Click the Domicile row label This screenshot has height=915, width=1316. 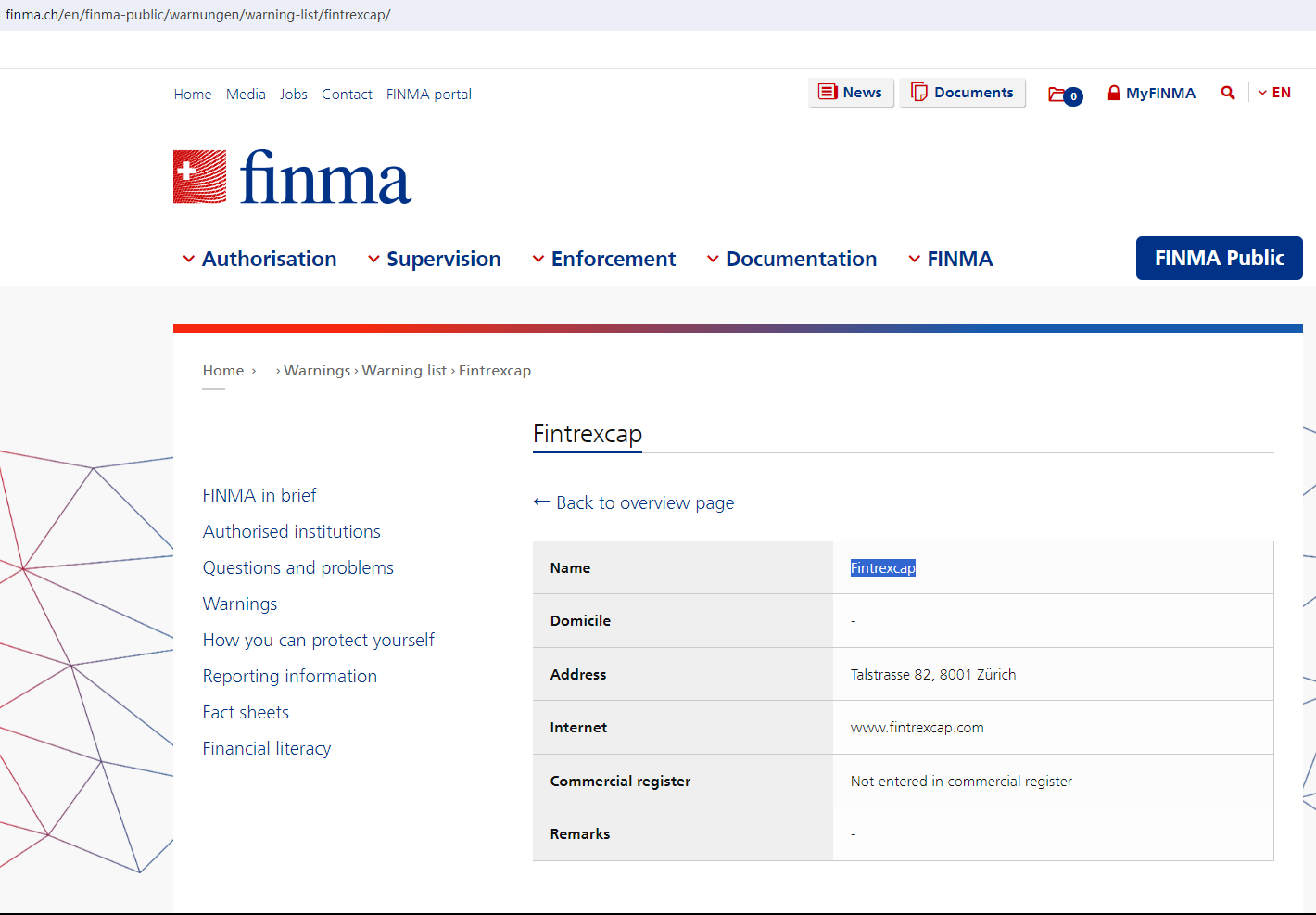pos(580,621)
